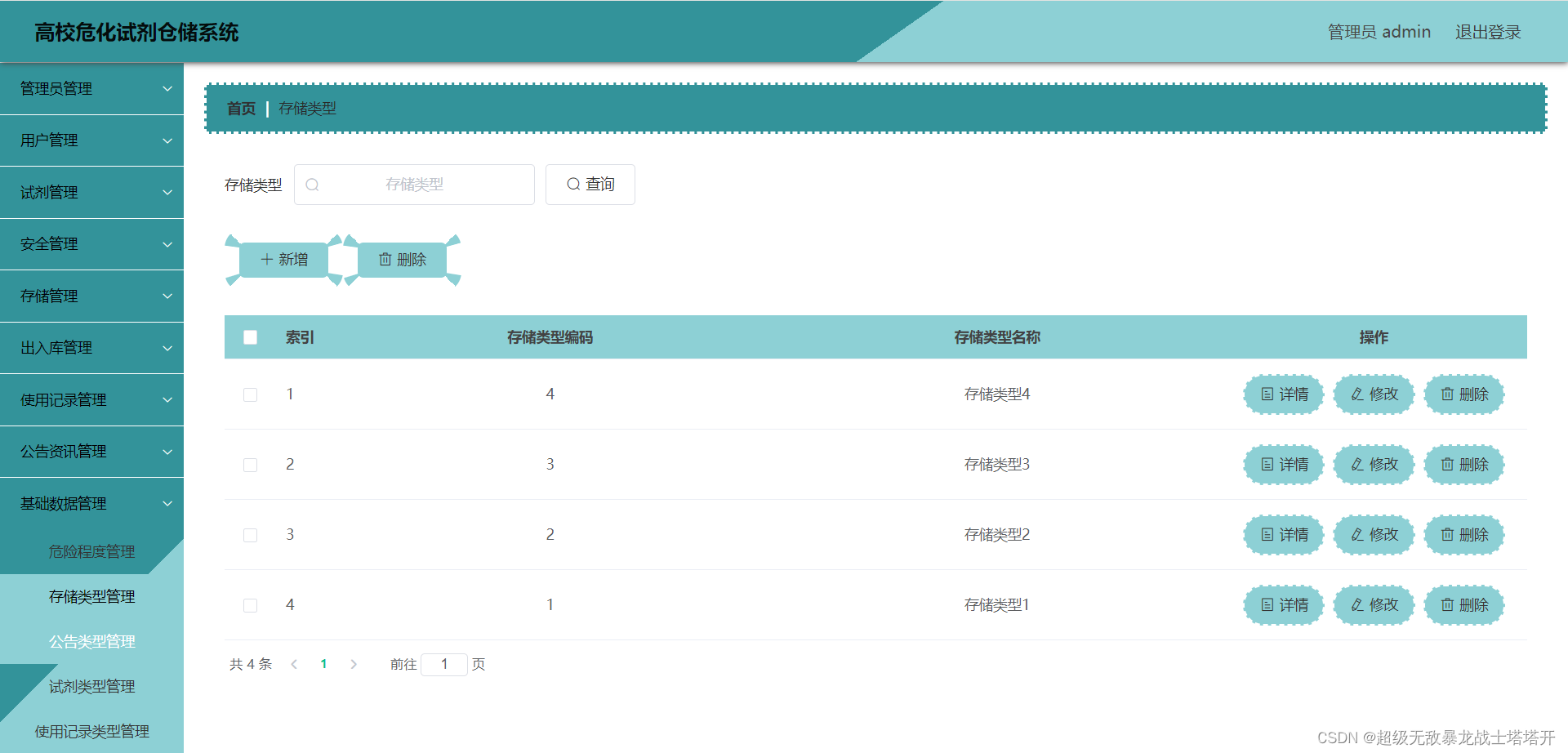The width and height of the screenshot is (1568, 753).
Task: Open the 危险程度管理 submenu item
Action: [91, 552]
